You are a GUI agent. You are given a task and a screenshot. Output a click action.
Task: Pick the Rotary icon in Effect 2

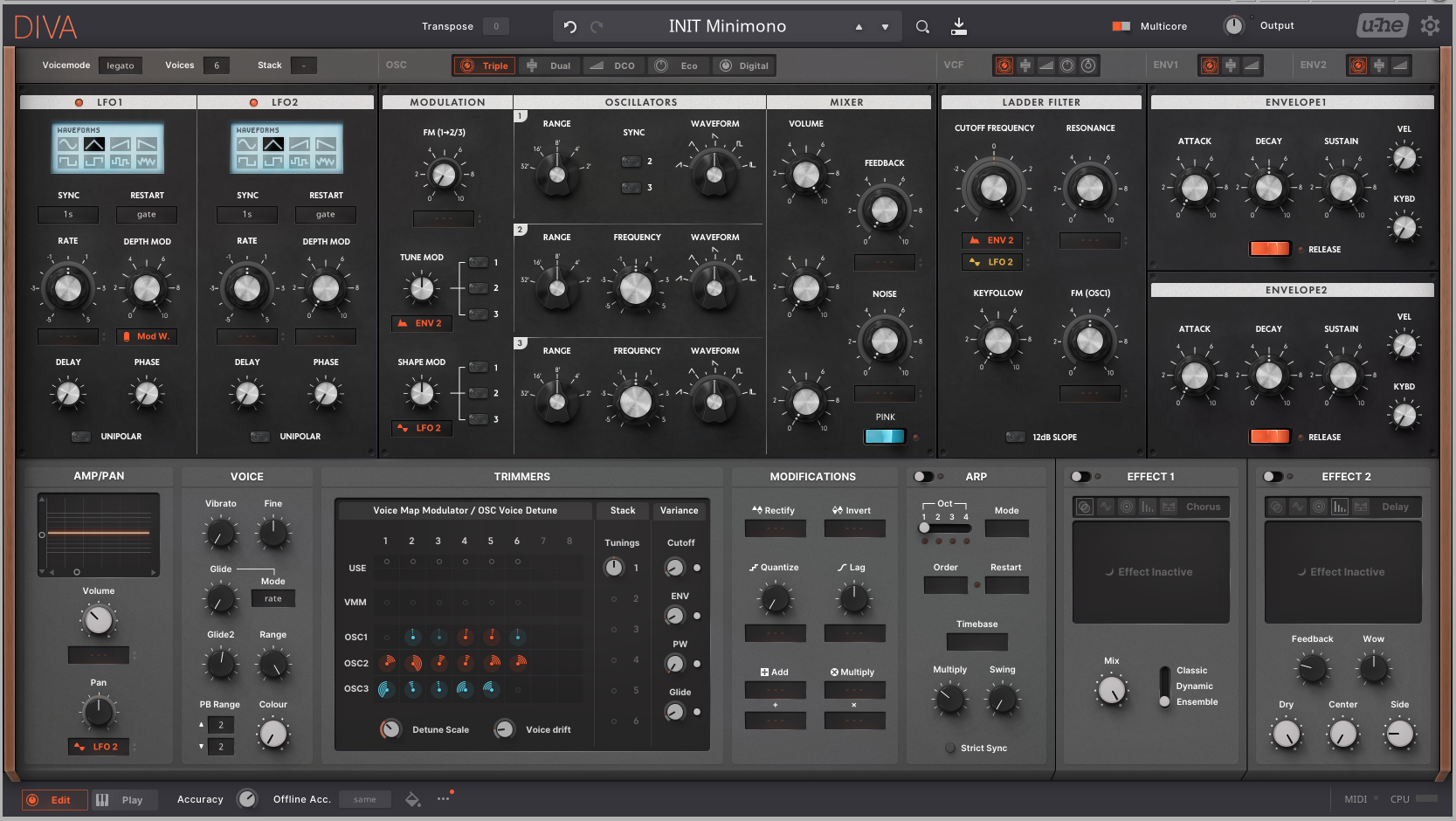tap(1319, 507)
